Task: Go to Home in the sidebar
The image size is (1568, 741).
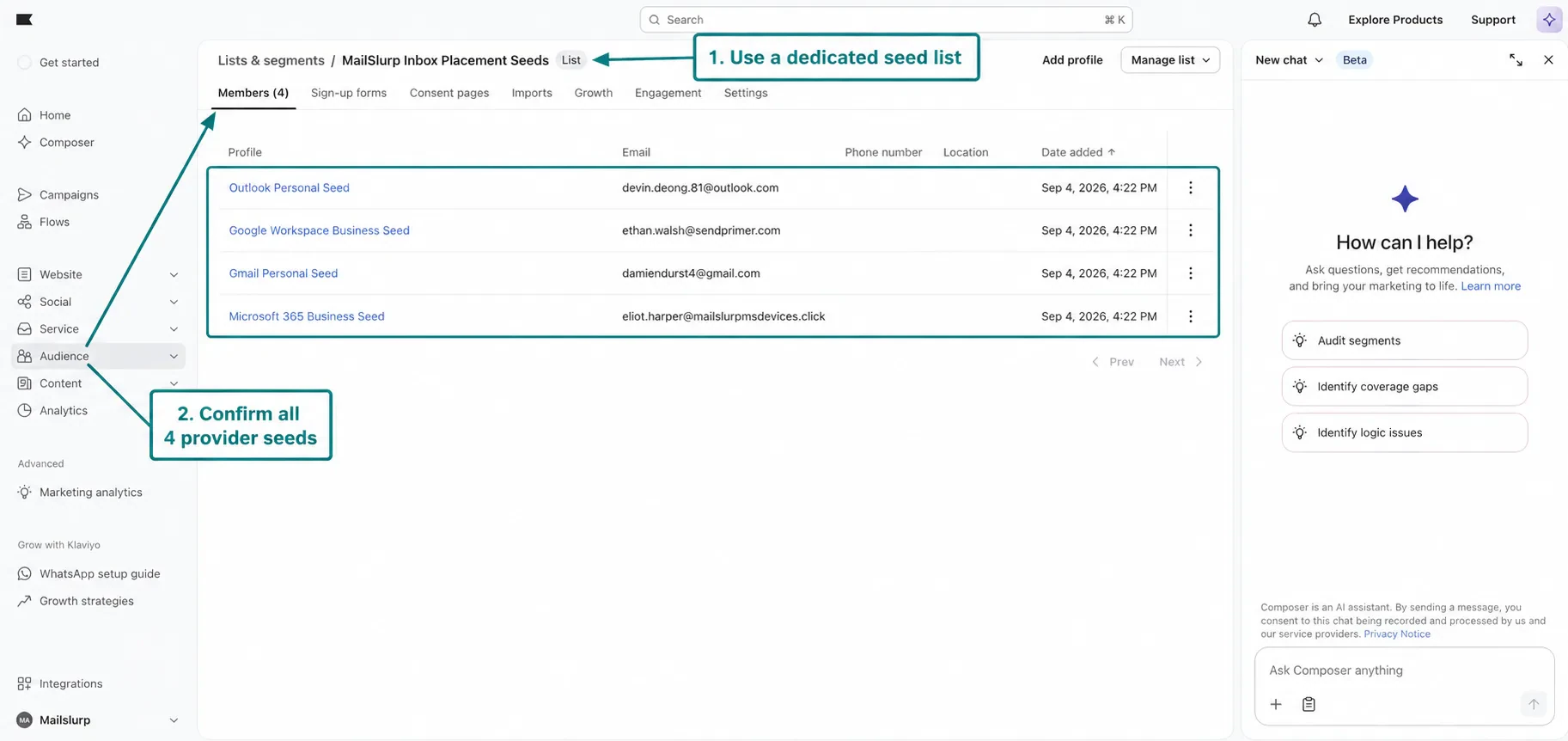Action: tap(55, 115)
